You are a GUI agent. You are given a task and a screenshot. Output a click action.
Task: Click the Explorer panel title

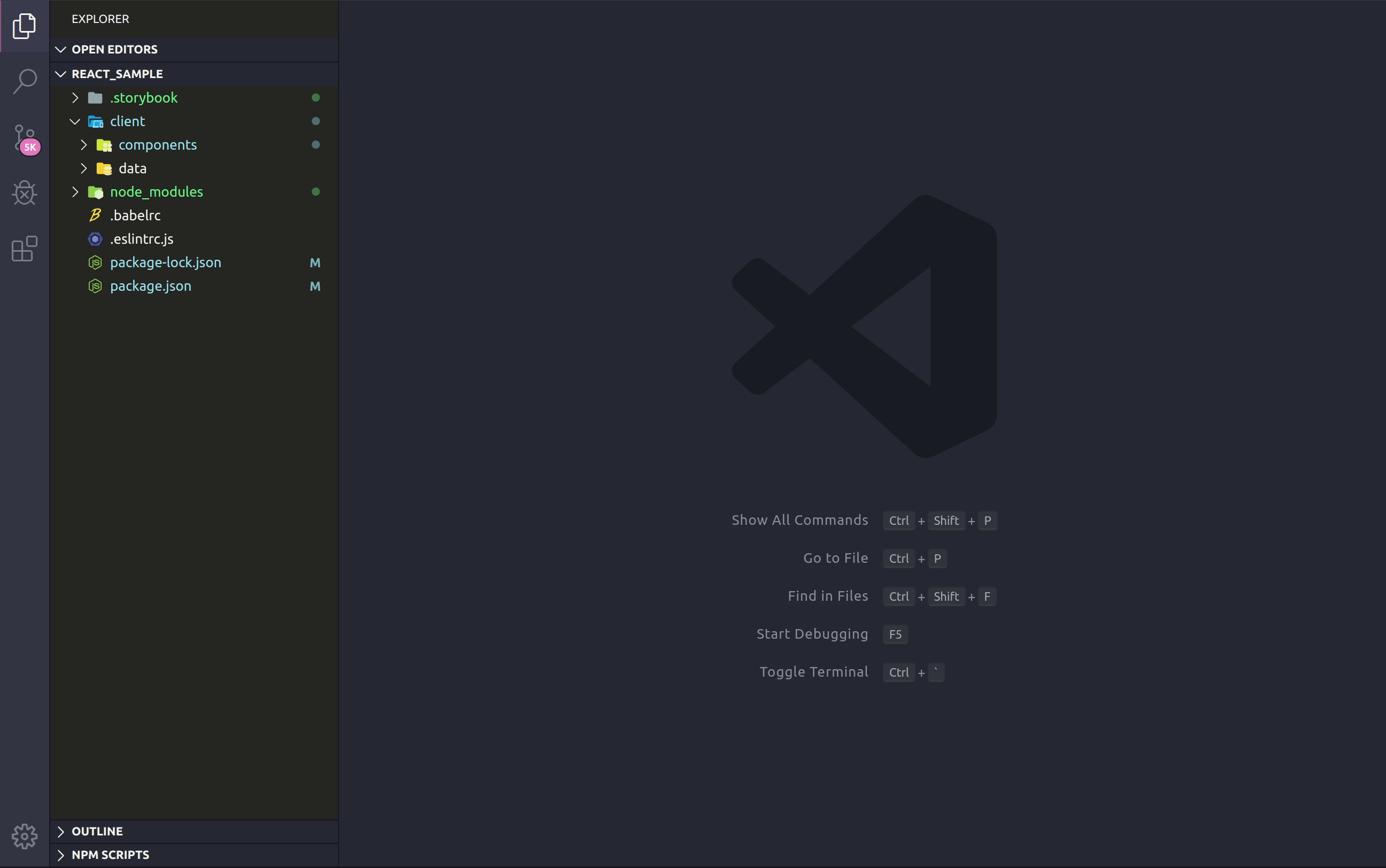[101, 19]
